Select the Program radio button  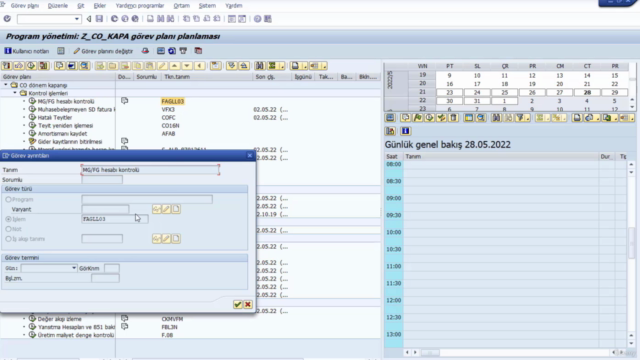pos(8,200)
